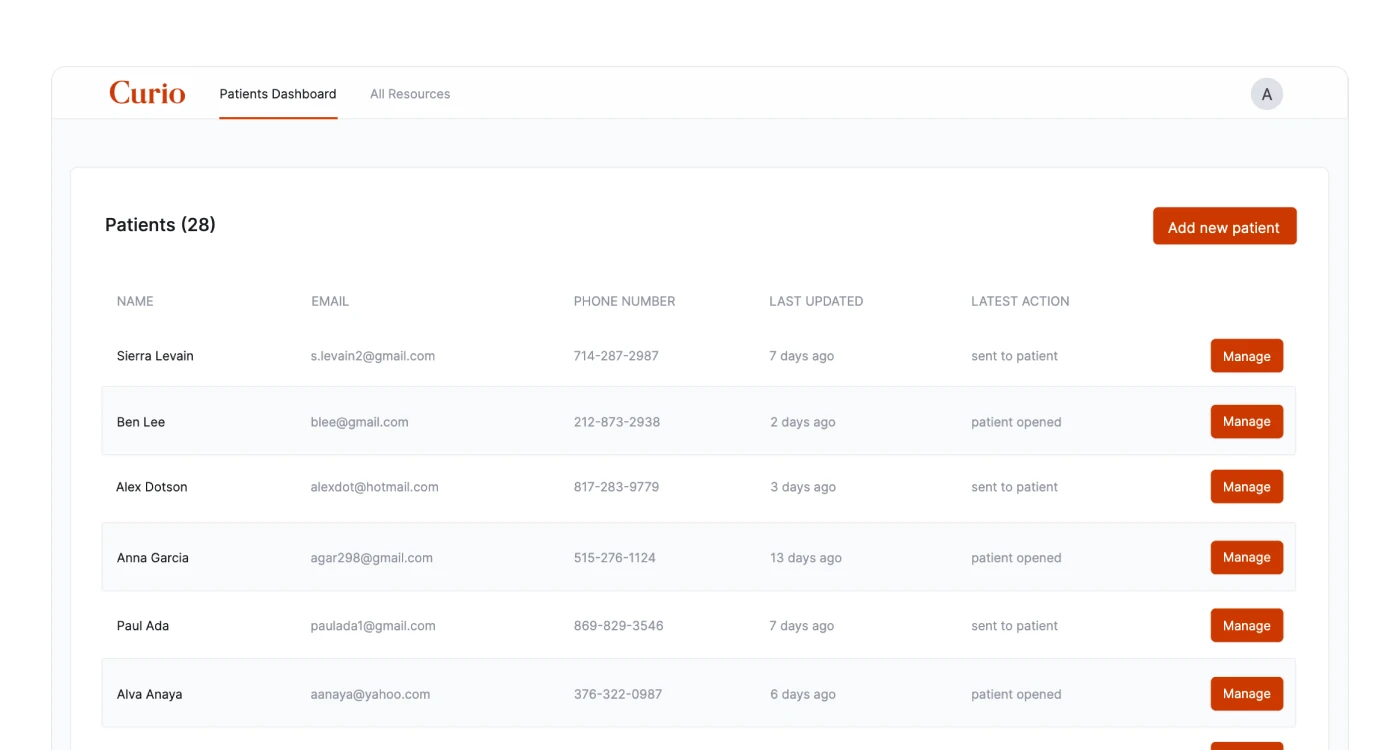Viewport: 1400px width, 750px height.
Task: Select the Anna Garcia row name
Action: pyautogui.click(x=153, y=558)
